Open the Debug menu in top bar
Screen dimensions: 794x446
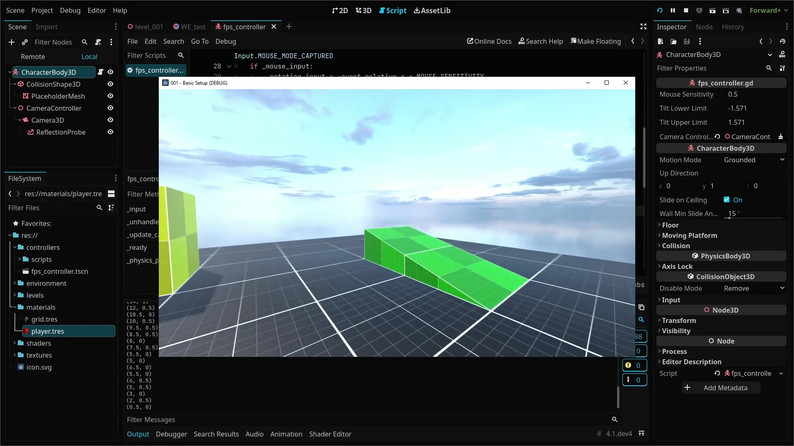pyautogui.click(x=70, y=10)
